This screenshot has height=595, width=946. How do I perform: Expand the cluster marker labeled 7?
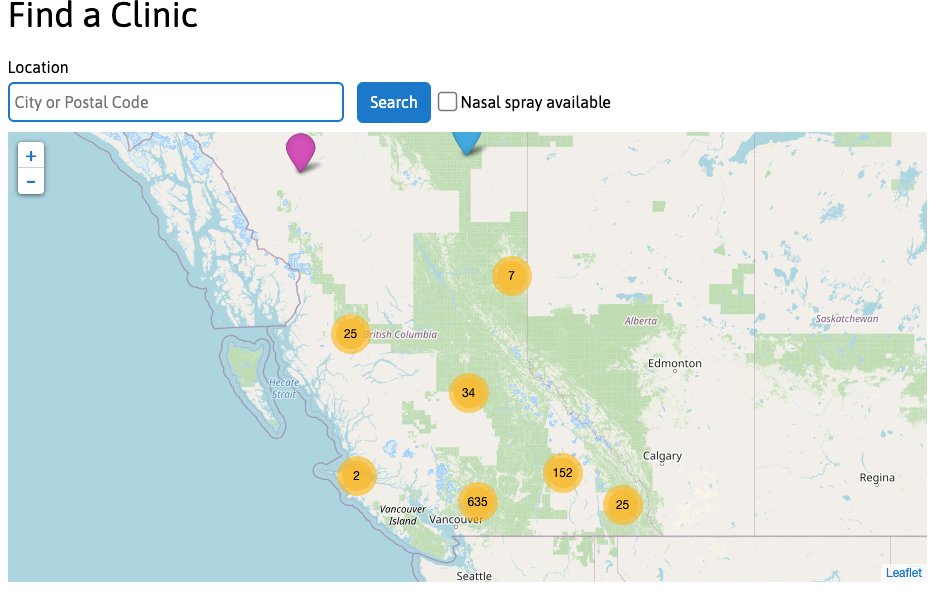[512, 276]
